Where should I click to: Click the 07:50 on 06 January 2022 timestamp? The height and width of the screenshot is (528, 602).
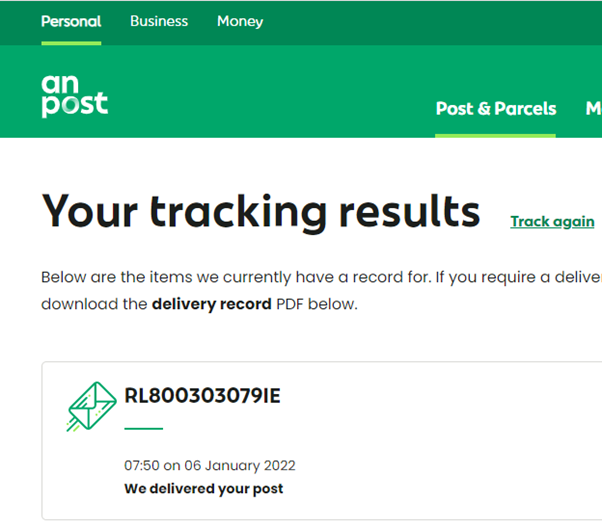(210, 466)
